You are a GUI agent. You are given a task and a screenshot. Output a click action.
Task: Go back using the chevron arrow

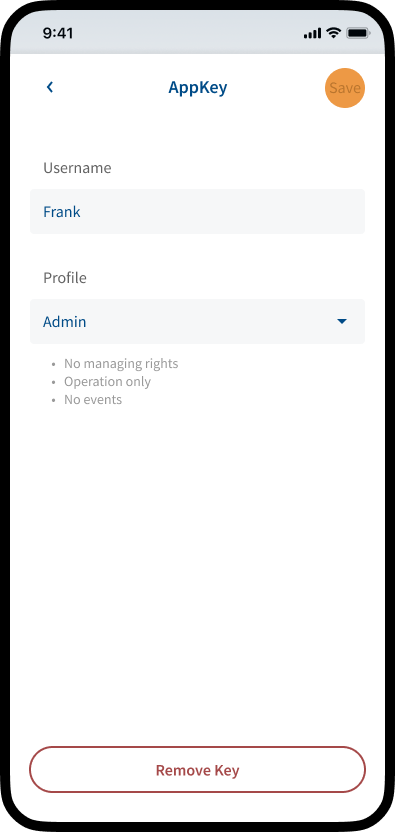pyautogui.click(x=50, y=88)
